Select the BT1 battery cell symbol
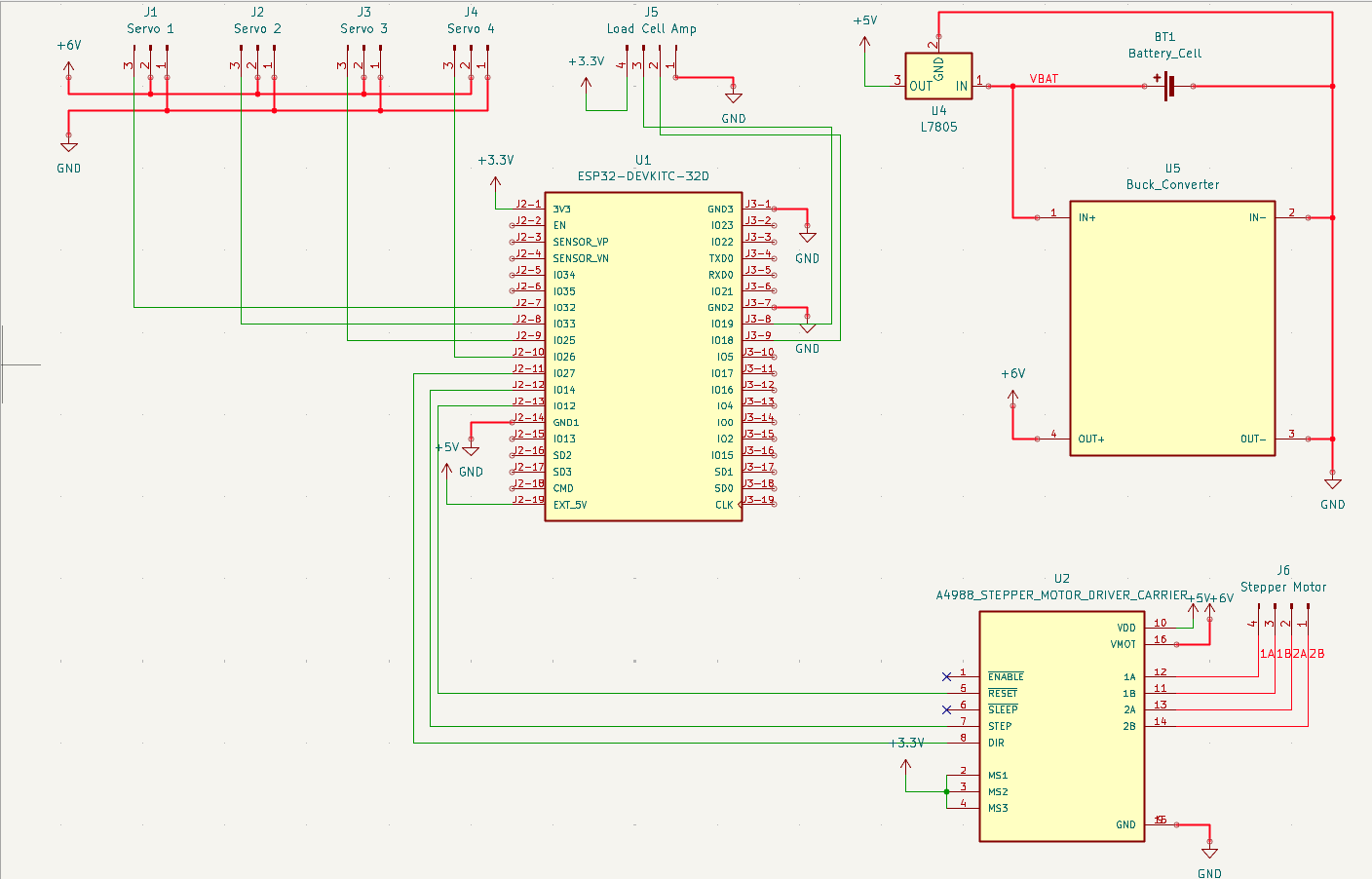The height and width of the screenshot is (879, 1372). pyautogui.click(x=1167, y=86)
